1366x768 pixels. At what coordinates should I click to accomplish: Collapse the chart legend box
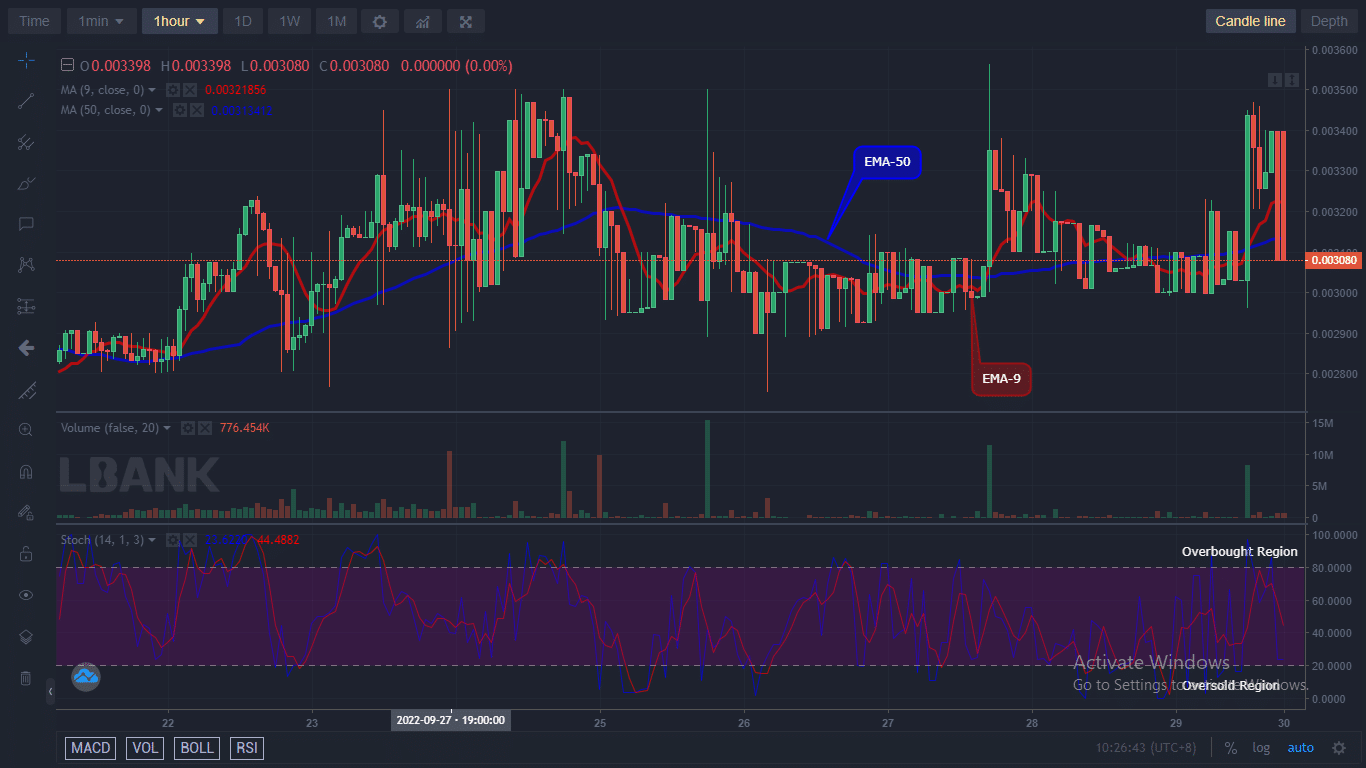[x=67, y=66]
